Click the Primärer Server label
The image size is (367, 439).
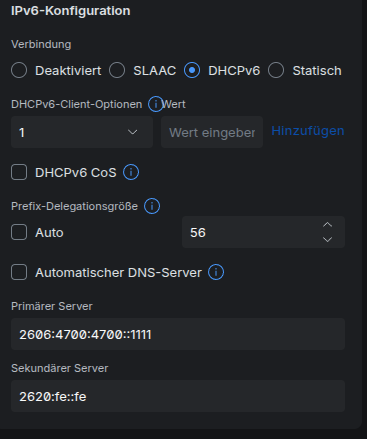pos(52,306)
